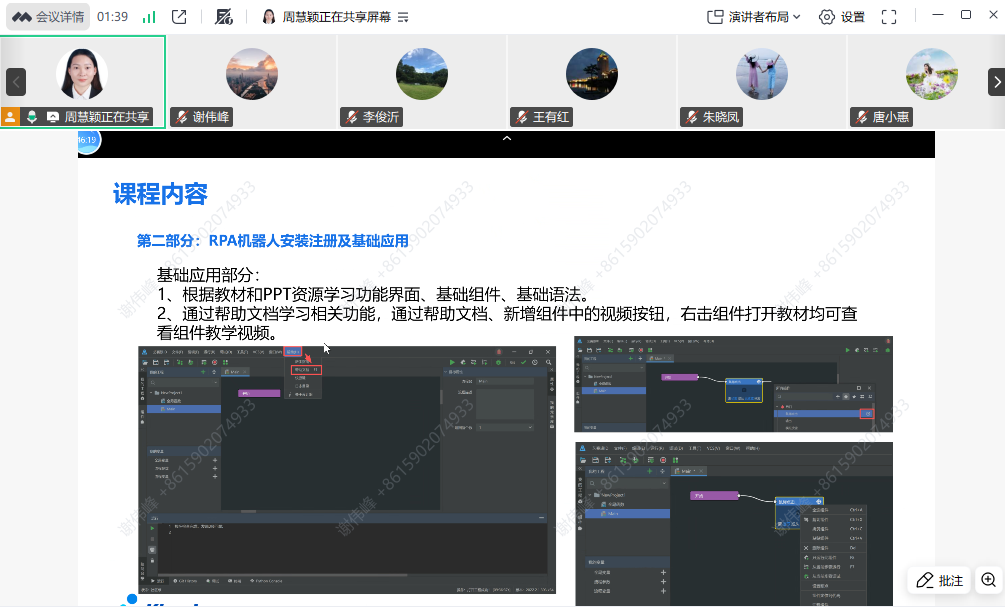Unmute 朱晓凤's microphone

691,116
